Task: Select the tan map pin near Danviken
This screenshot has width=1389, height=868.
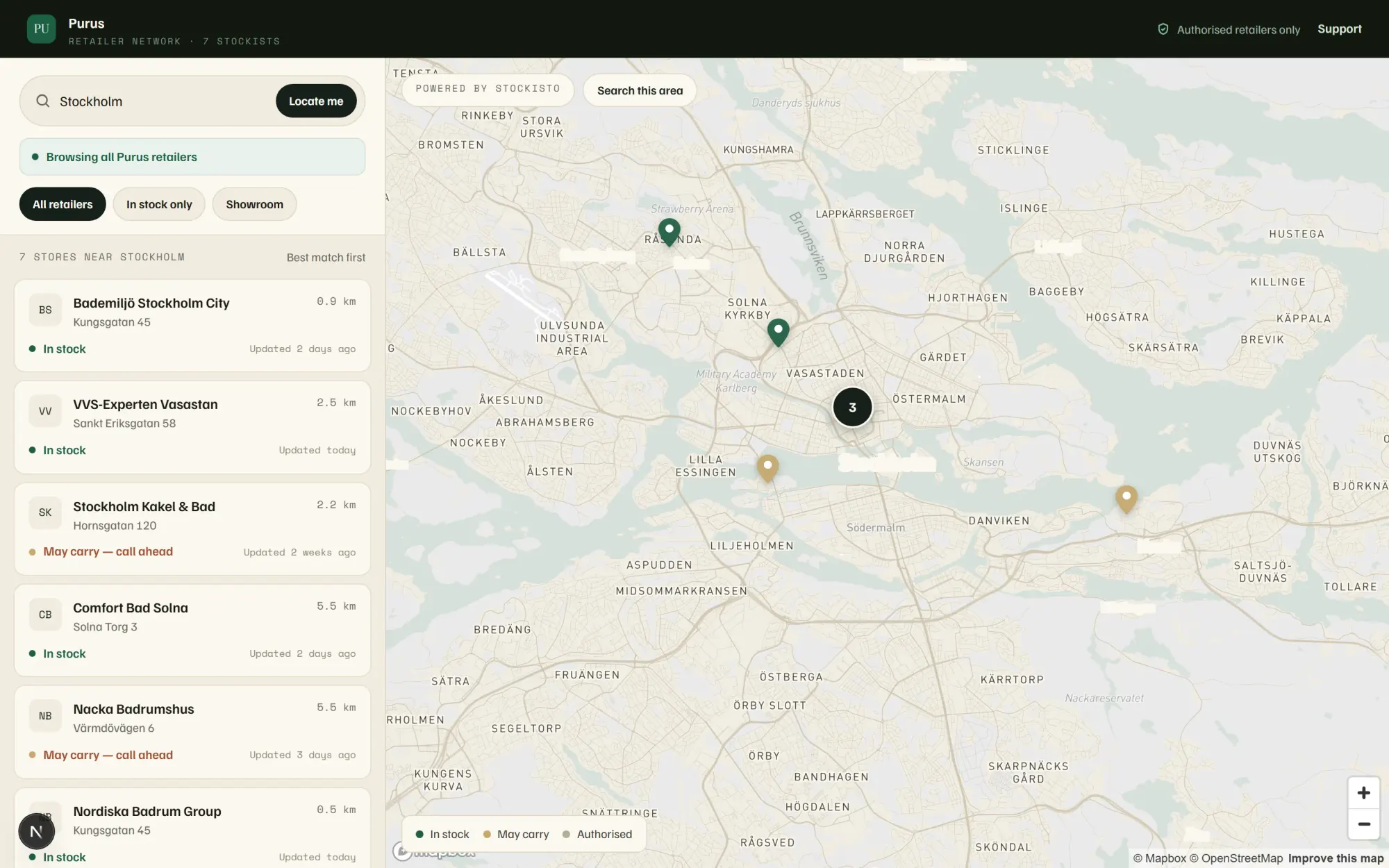Action: 1126,499
